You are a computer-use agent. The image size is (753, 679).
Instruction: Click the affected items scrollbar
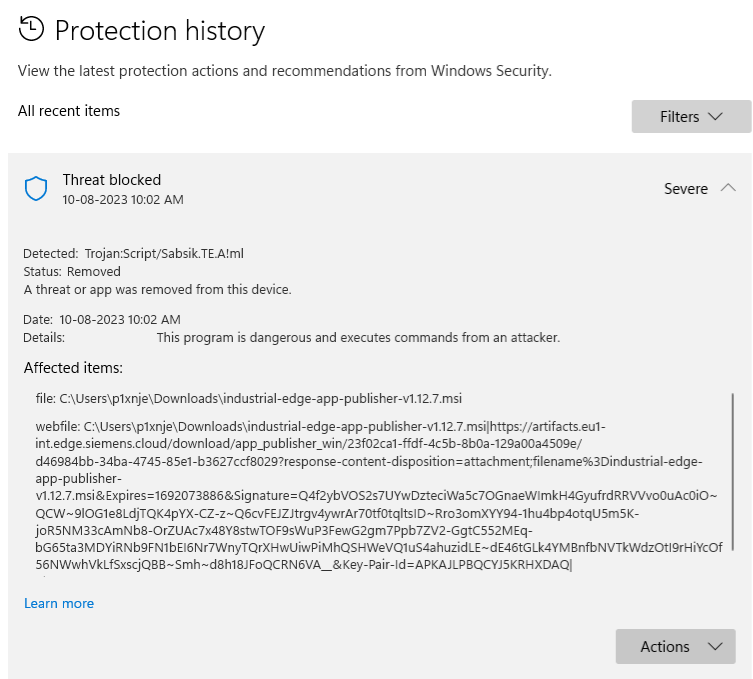pos(733,471)
